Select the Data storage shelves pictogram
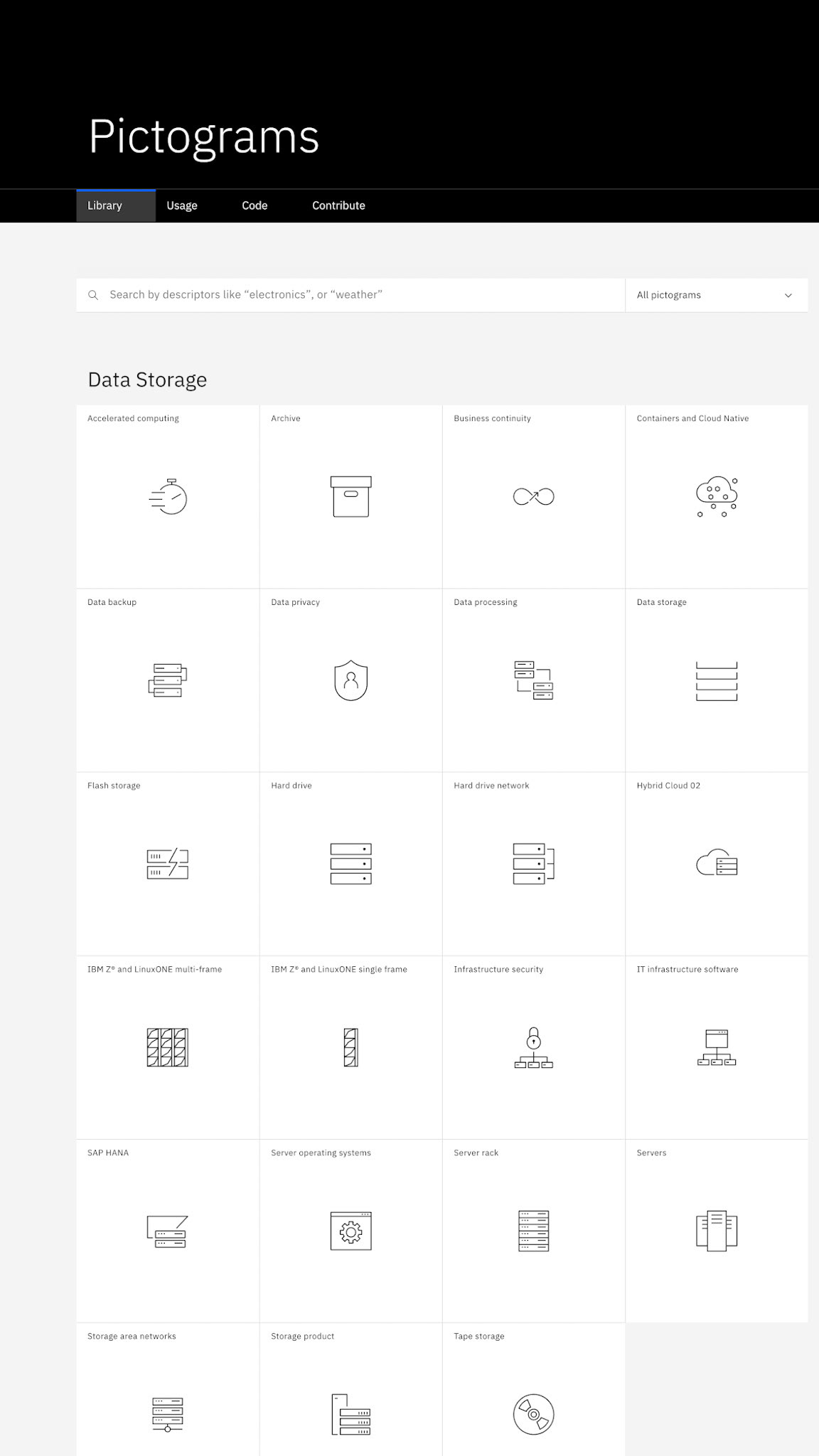Image resolution: width=819 pixels, height=1456 pixels. (717, 680)
